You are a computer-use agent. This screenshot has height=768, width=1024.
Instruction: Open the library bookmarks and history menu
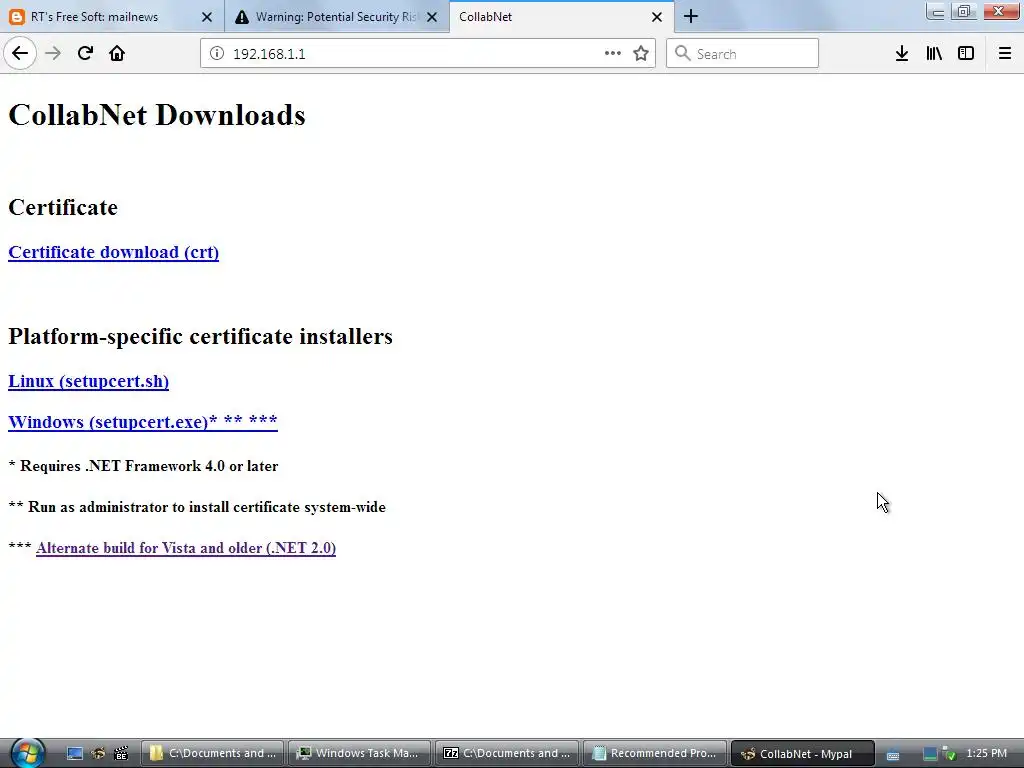coord(934,53)
